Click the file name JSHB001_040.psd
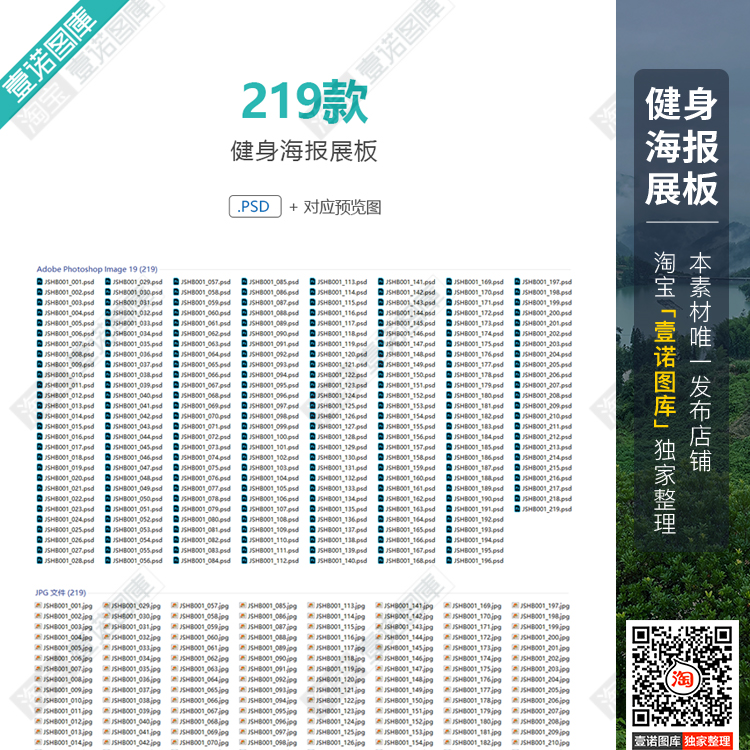750x750 pixels. [x=138, y=396]
